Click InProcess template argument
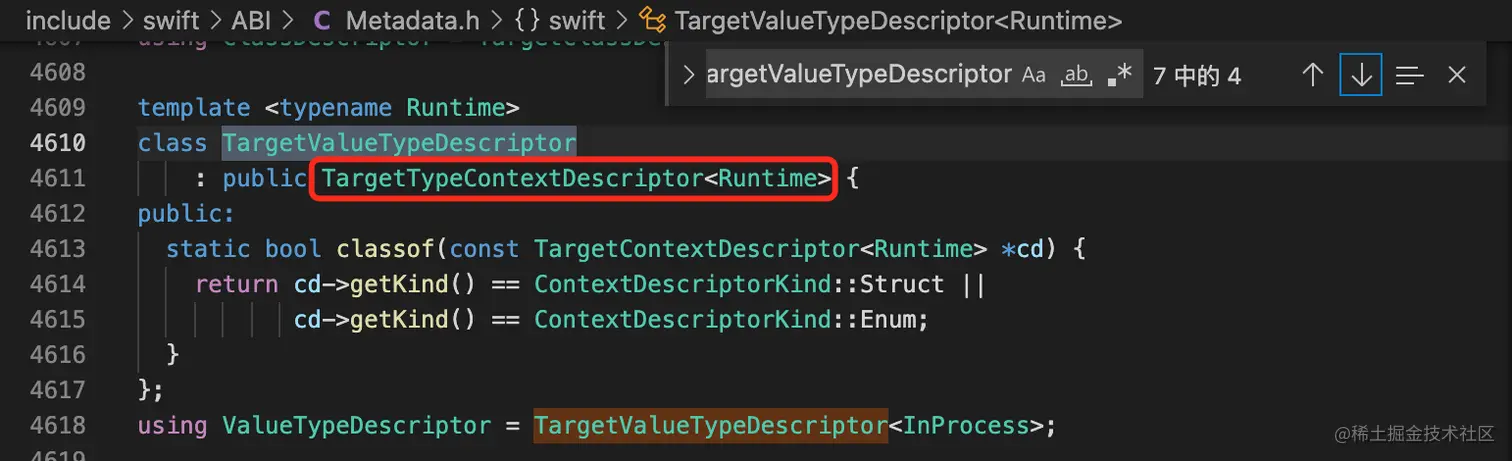1512x461 pixels. click(967, 425)
